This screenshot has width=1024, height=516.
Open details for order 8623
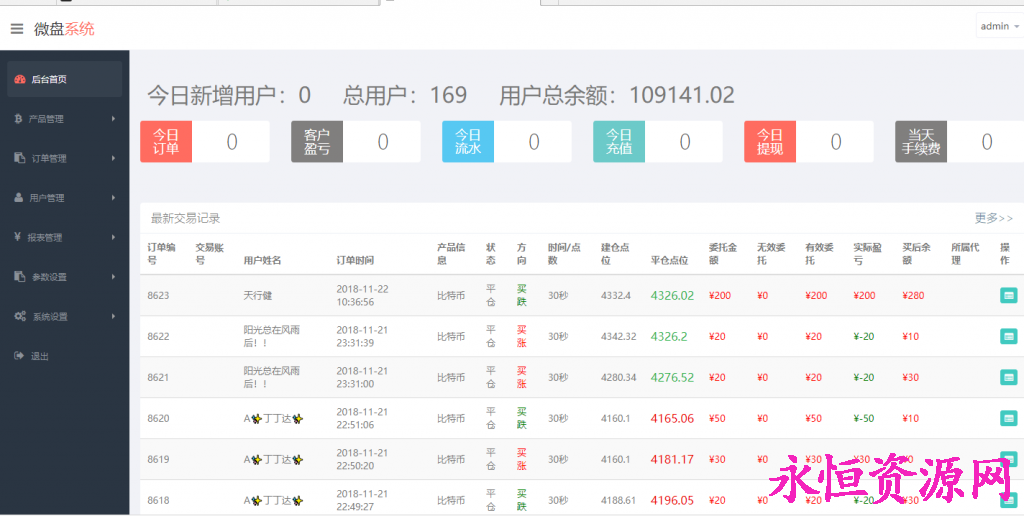point(1008,295)
